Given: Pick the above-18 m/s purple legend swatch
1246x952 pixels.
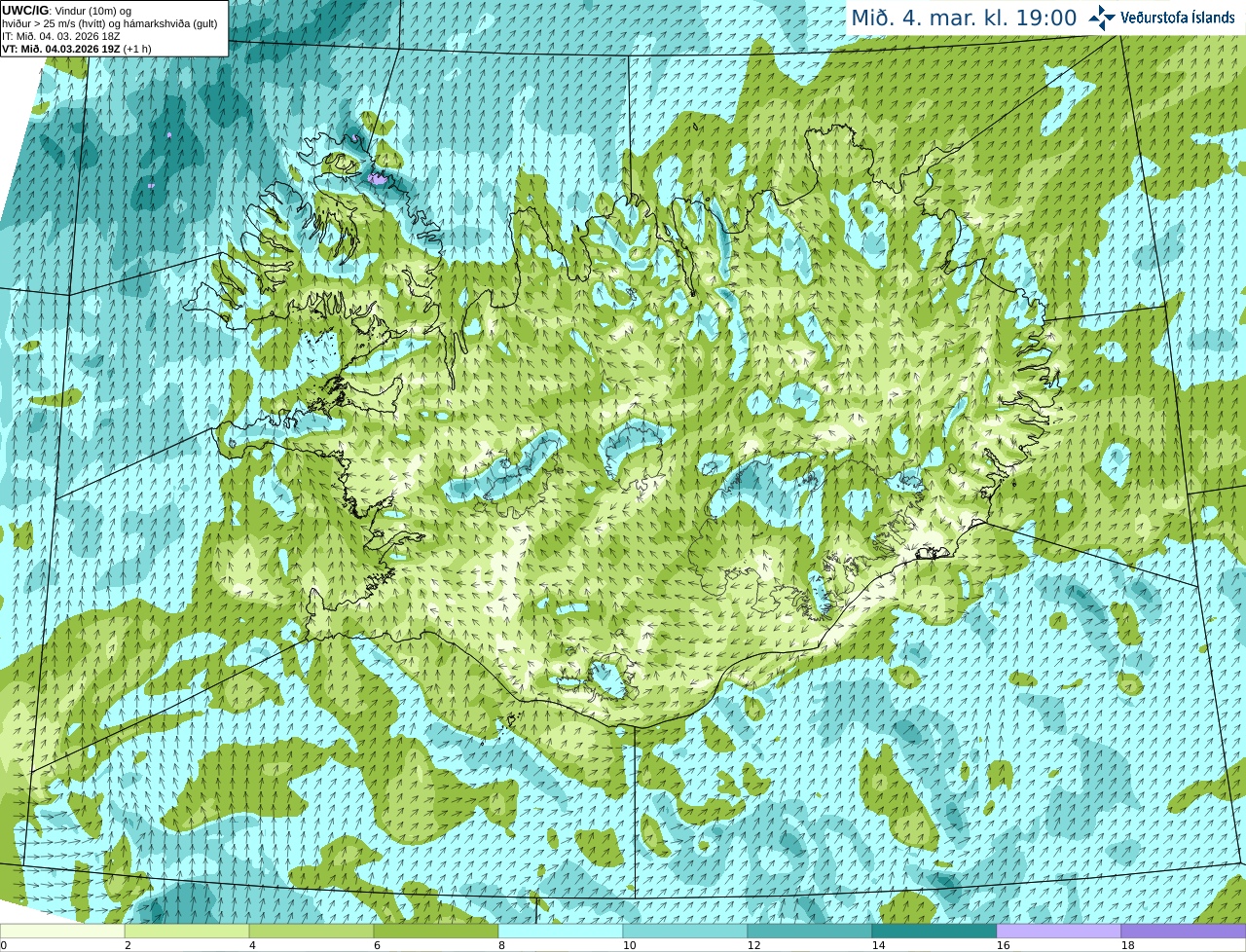Looking at the screenshot, I should [1184, 931].
